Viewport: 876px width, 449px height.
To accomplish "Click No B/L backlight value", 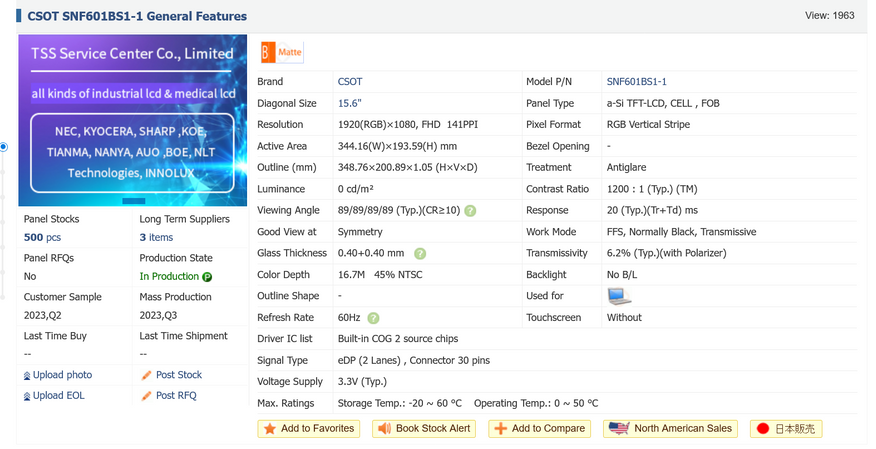I will 622,275.
